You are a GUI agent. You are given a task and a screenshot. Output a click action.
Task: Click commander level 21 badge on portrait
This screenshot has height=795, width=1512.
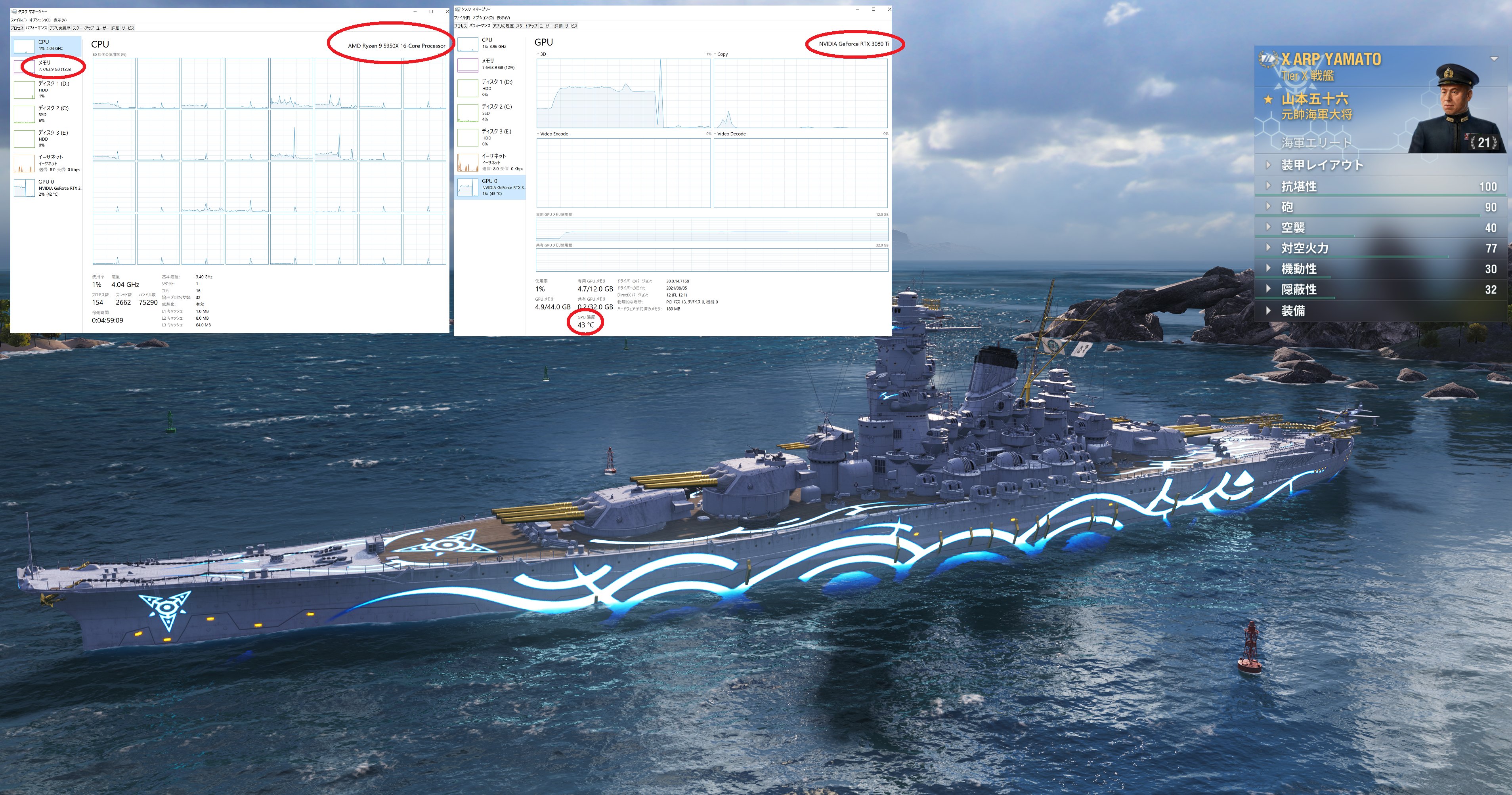(1484, 142)
